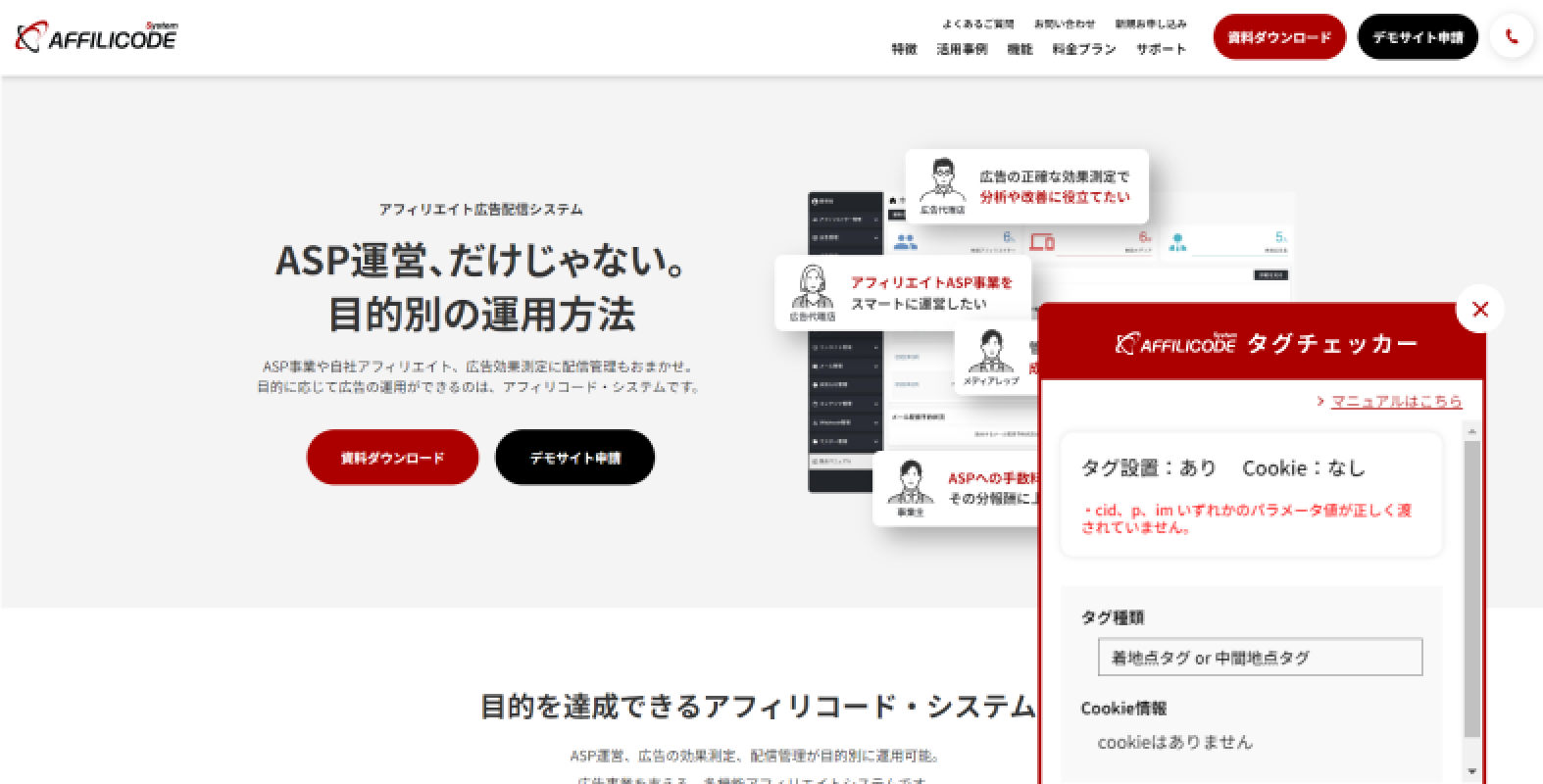Viewport: 1543px width, 784px height.
Task: Click the red cid, p, im parameter error message
Action: (x=1247, y=518)
